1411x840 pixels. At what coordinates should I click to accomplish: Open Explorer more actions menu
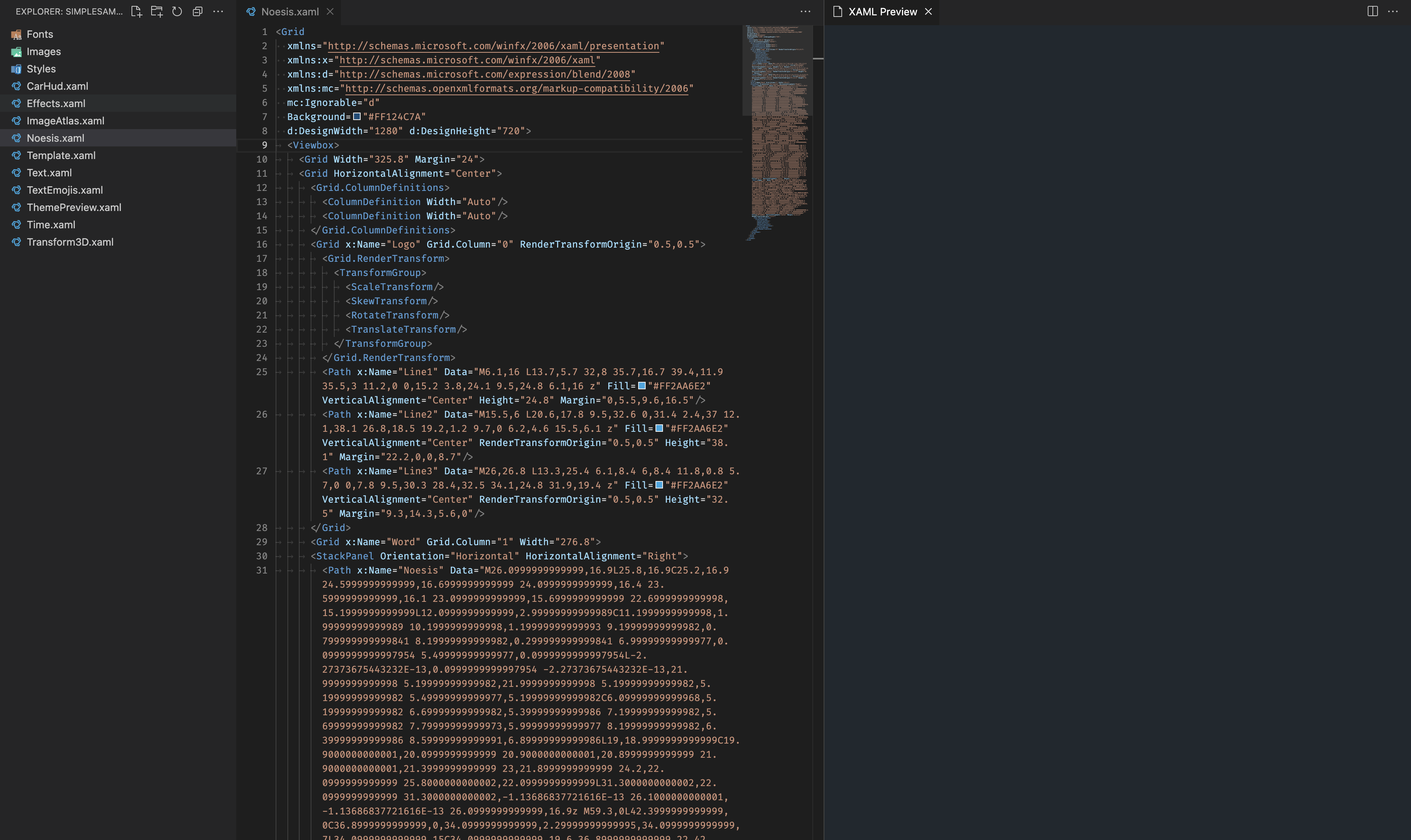tap(218, 11)
